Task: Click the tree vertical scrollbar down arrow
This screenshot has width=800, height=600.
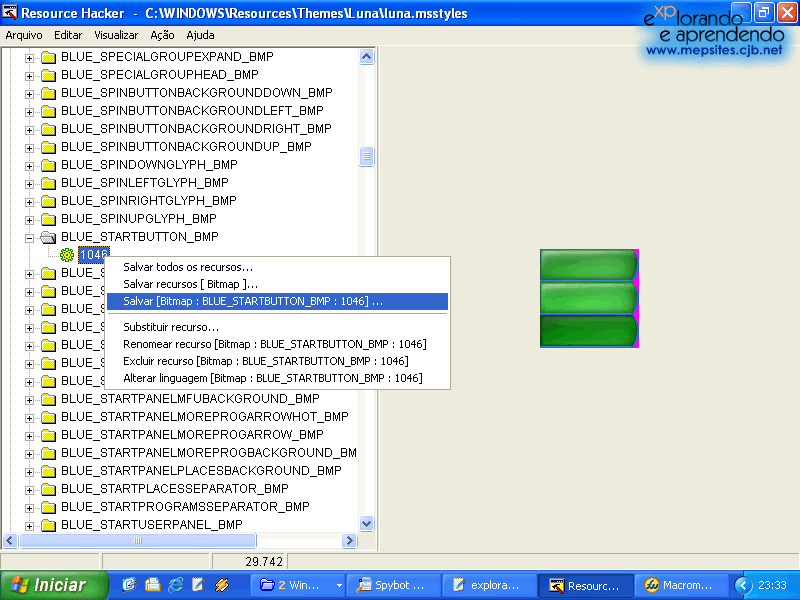Action: click(x=366, y=523)
